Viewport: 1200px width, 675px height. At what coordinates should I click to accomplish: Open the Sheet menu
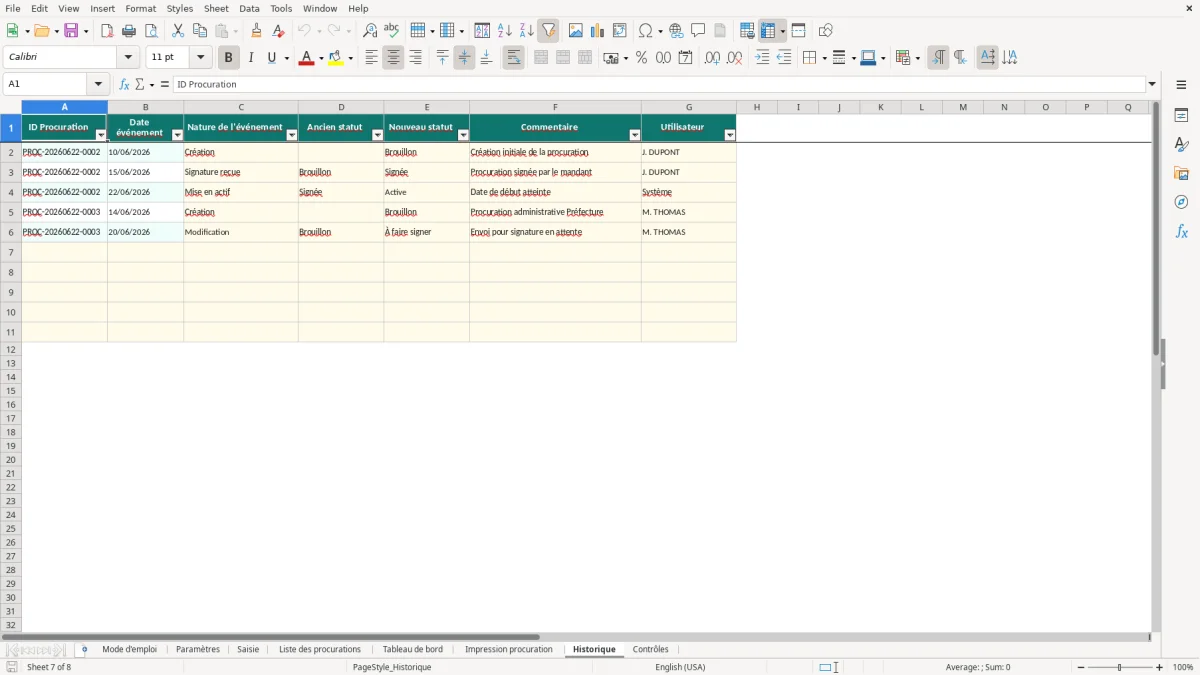[x=216, y=8]
